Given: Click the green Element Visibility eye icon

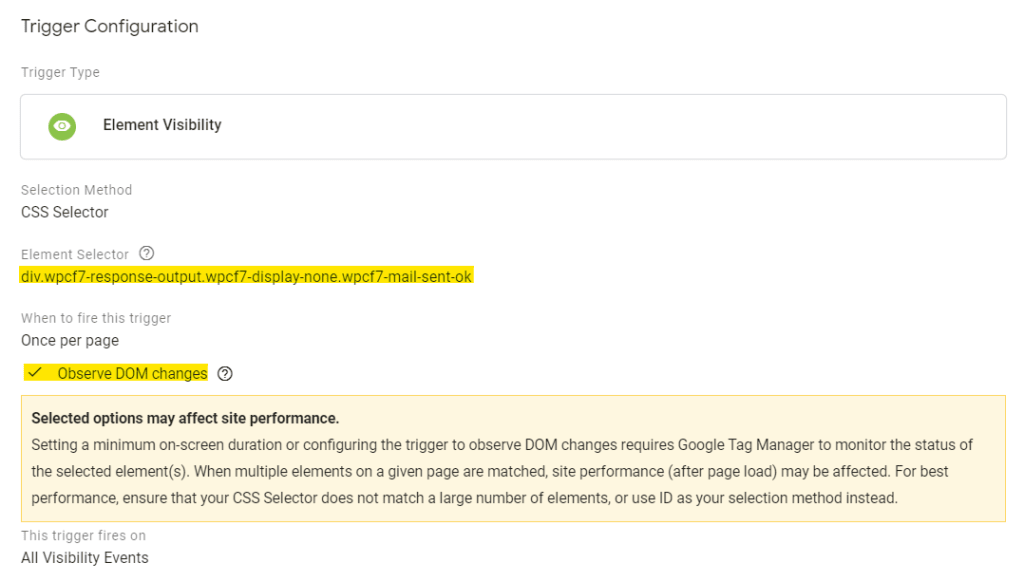Looking at the screenshot, I should (62, 126).
